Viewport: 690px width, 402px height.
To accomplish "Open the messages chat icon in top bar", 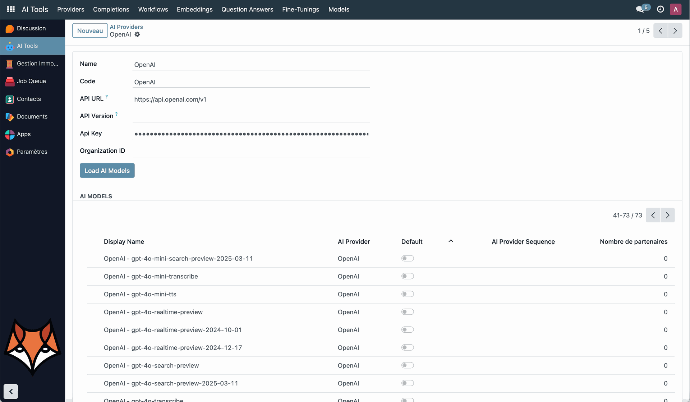I will tap(642, 9).
